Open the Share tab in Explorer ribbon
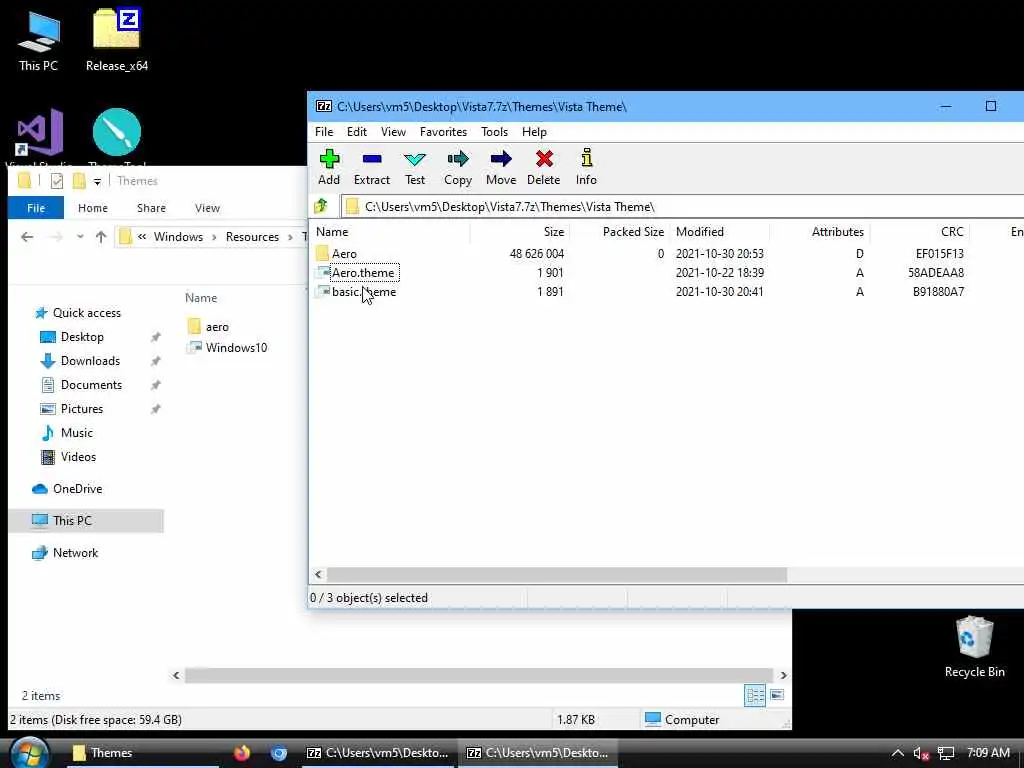The image size is (1024, 768). 151,208
